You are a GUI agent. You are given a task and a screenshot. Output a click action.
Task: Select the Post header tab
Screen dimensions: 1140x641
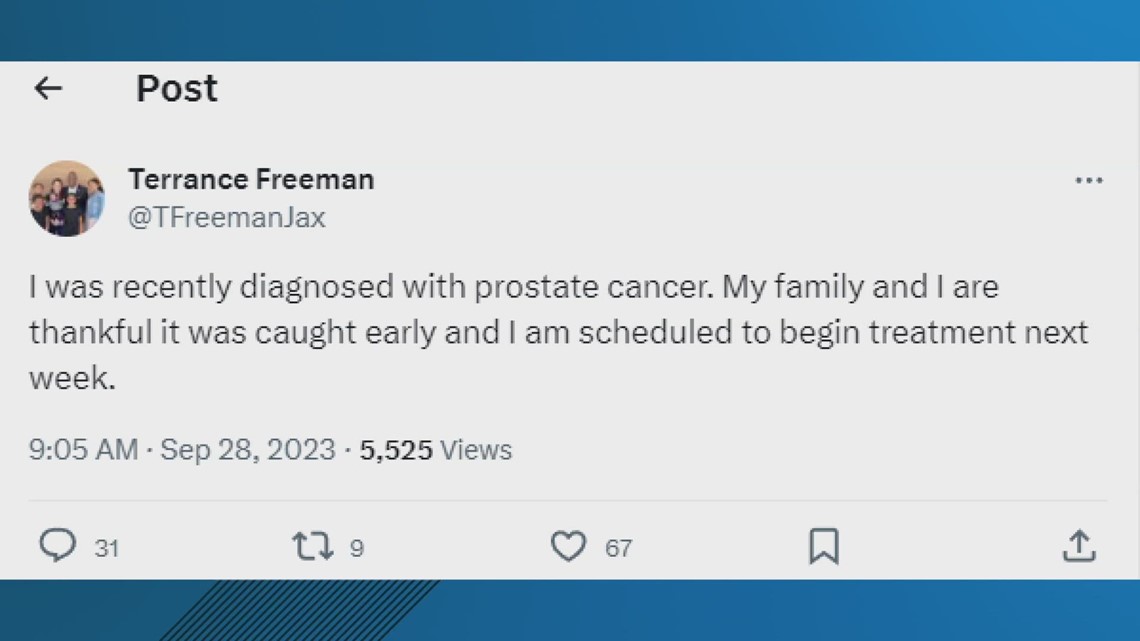point(176,88)
